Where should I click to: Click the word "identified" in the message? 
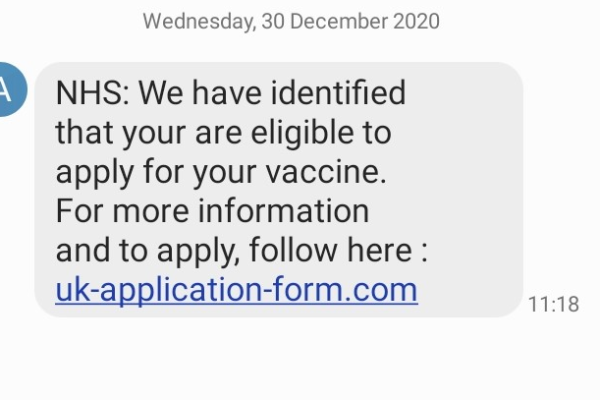[x=338, y=92]
